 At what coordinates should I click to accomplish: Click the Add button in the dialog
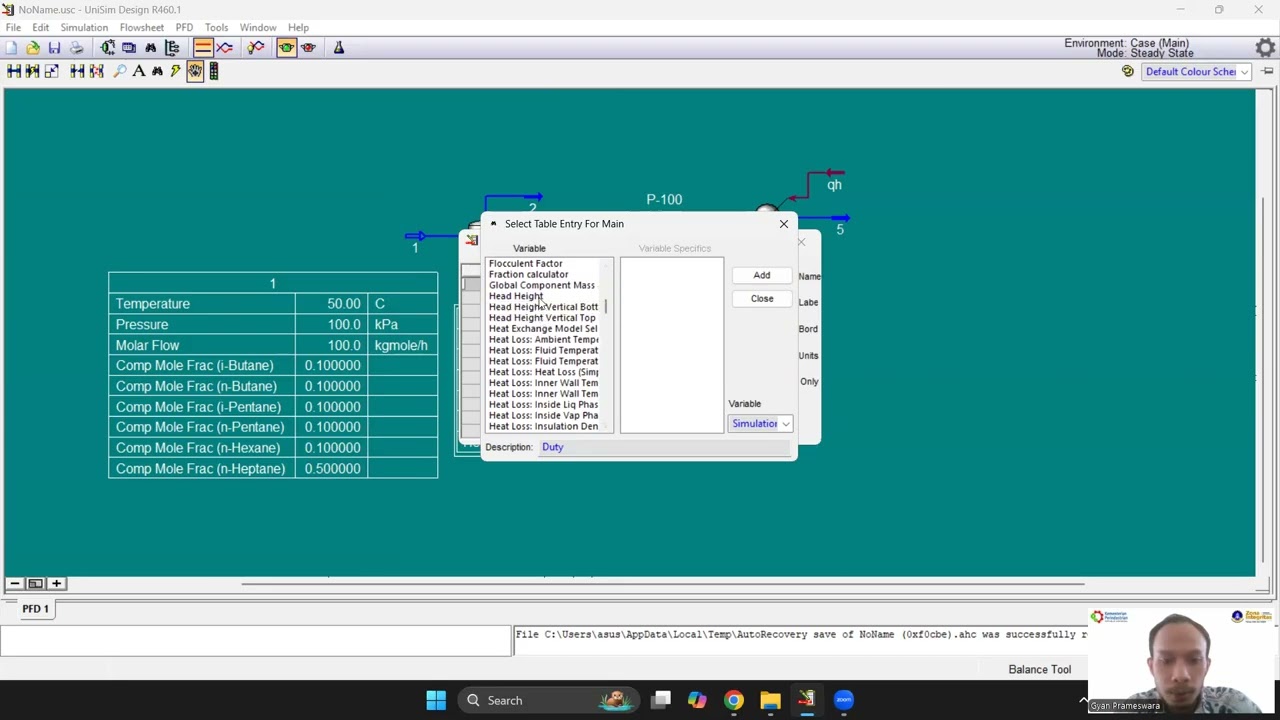[x=762, y=276]
